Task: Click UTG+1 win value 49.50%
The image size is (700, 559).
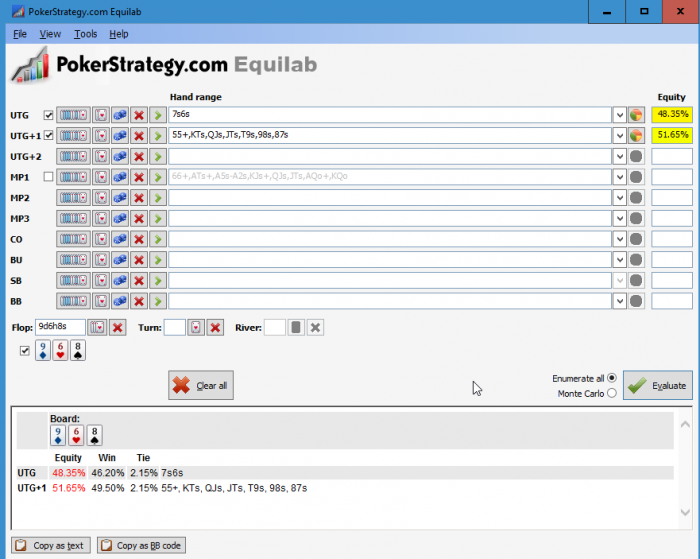Action: (108, 488)
